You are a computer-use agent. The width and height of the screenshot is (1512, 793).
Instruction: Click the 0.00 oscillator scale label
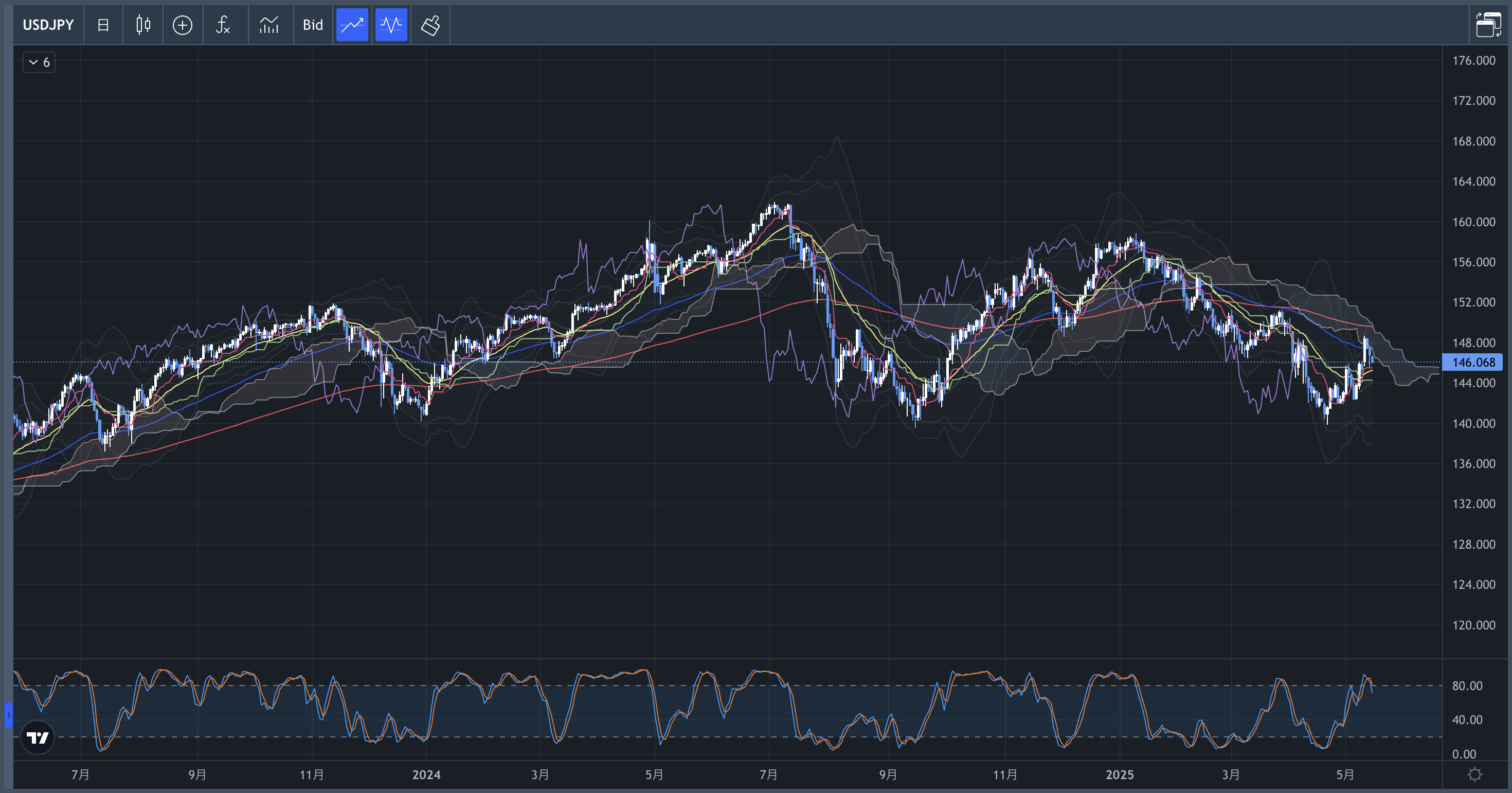click(1464, 754)
